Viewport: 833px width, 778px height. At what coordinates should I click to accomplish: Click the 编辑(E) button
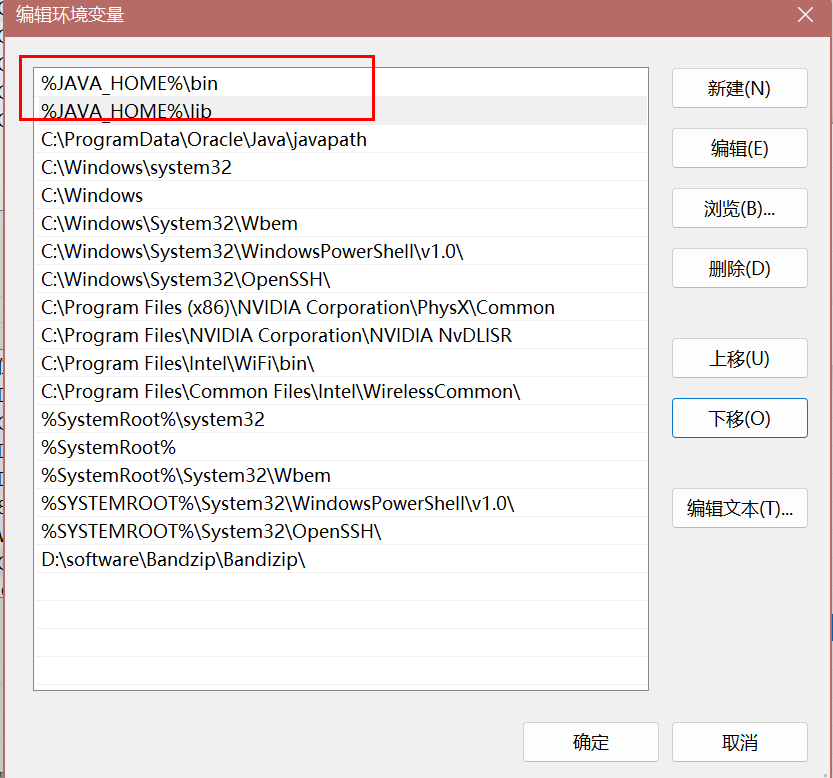tap(740, 148)
